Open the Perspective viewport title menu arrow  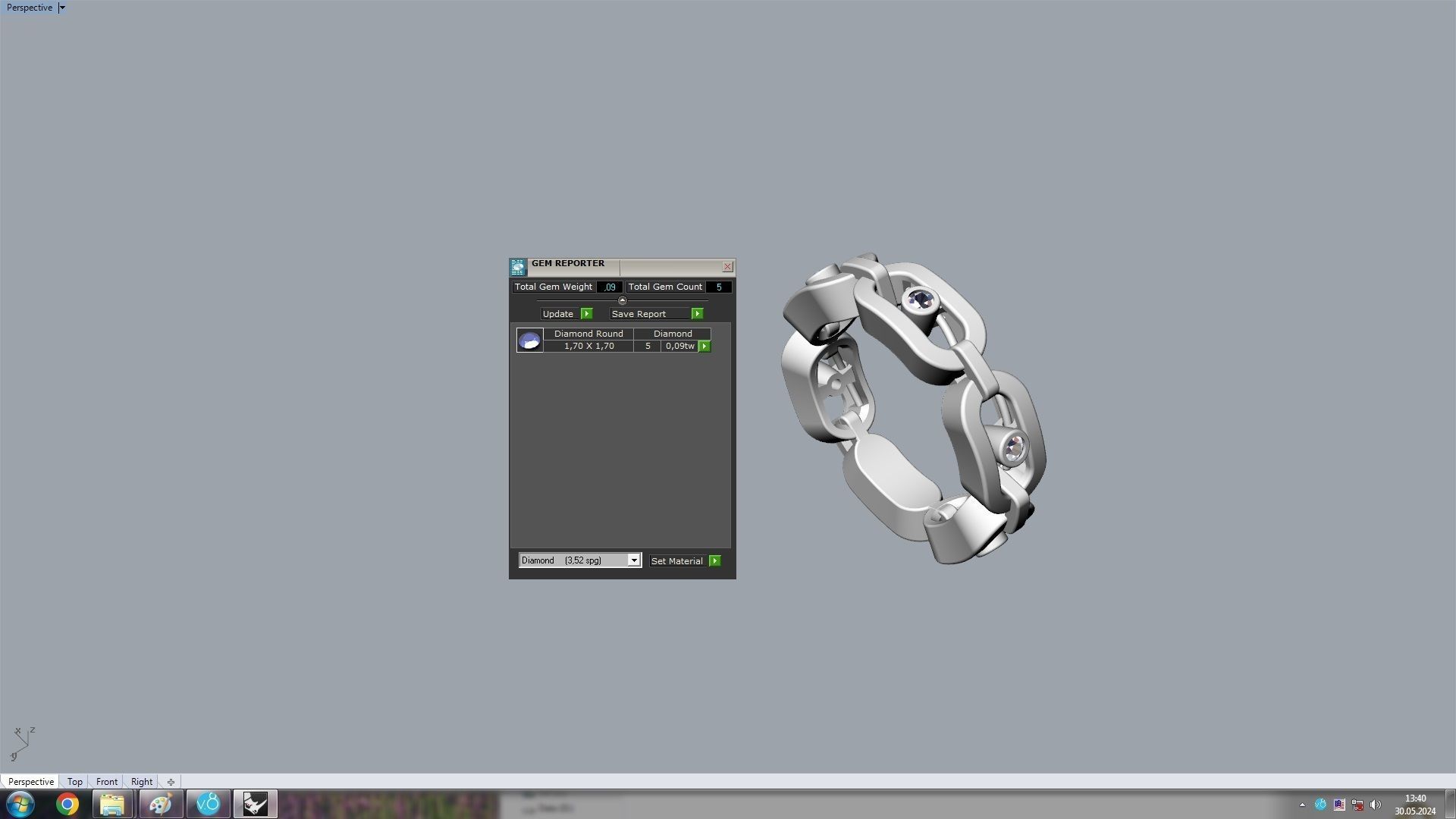pos(62,8)
